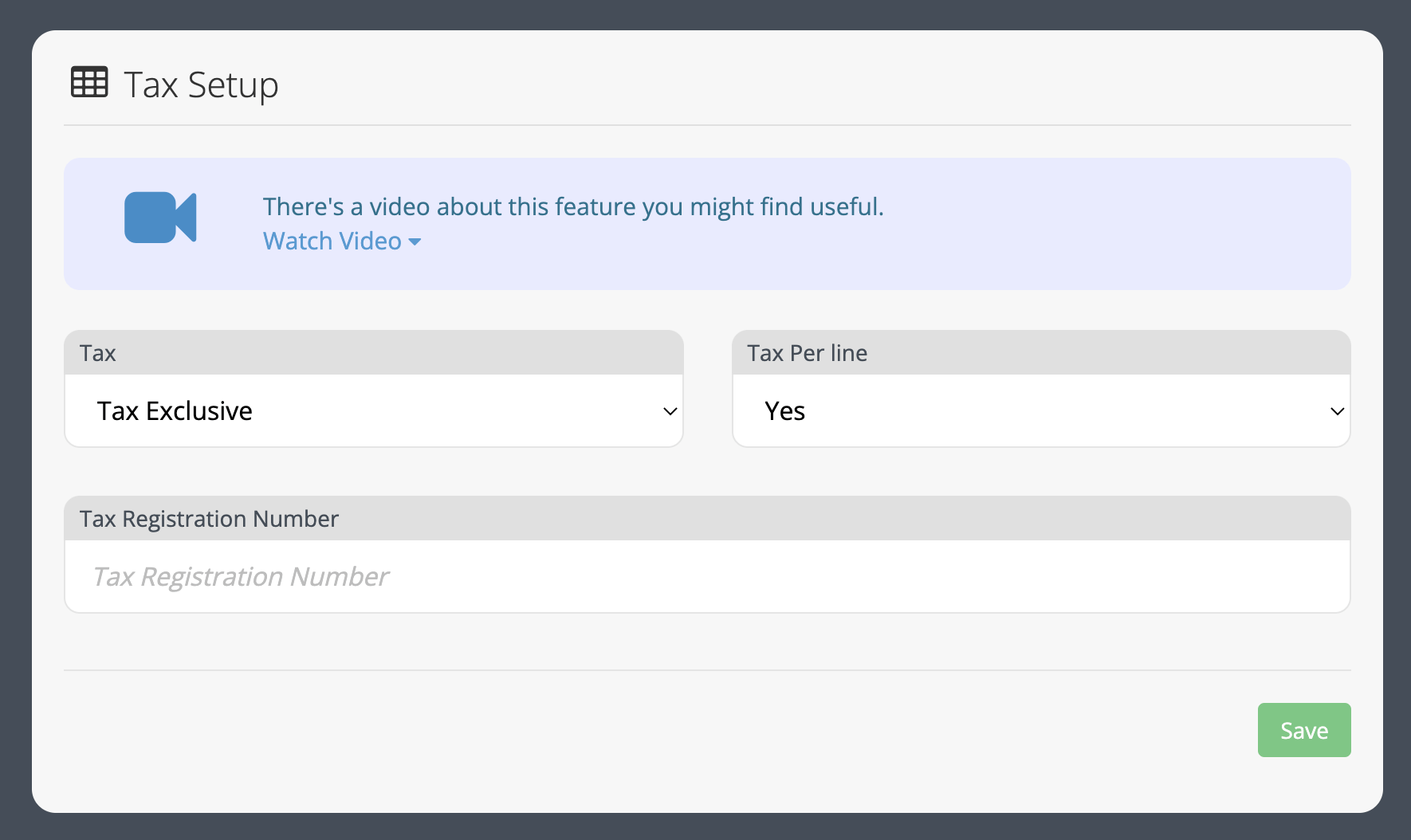This screenshot has height=840, width=1411.
Task: Select the Tax Exclusive value text
Action: pos(175,411)
